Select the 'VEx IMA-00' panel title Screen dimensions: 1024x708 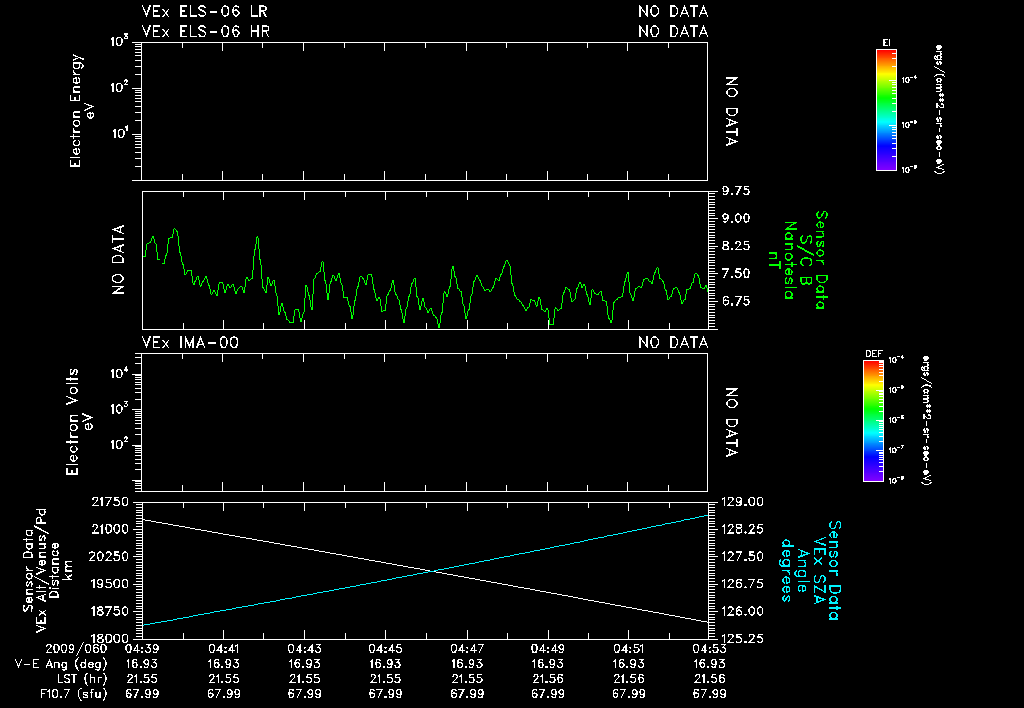click(190, 342)
